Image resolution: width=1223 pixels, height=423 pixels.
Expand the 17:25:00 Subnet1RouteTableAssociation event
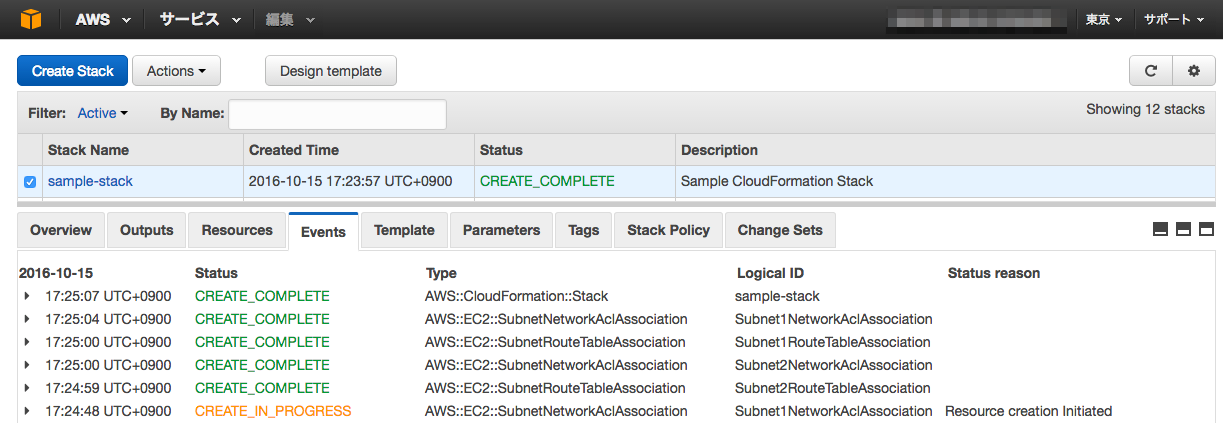28,342
